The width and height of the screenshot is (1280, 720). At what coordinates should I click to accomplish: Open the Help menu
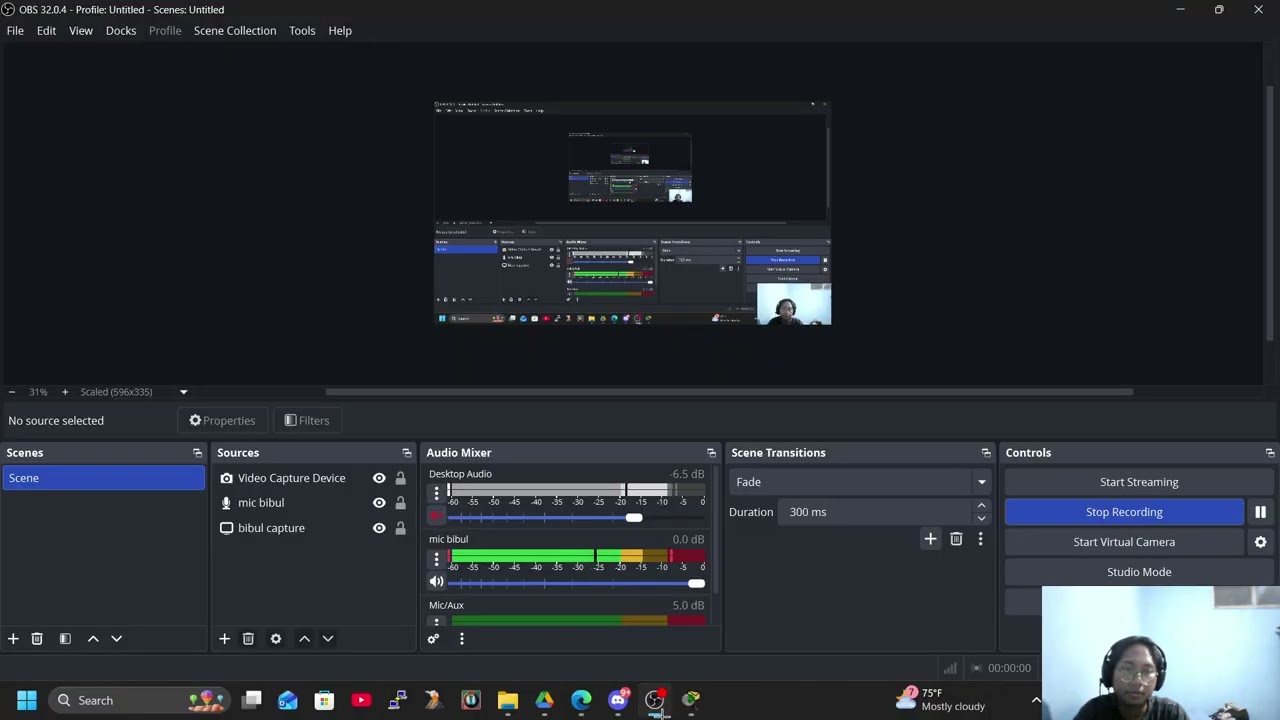(340, 30)
